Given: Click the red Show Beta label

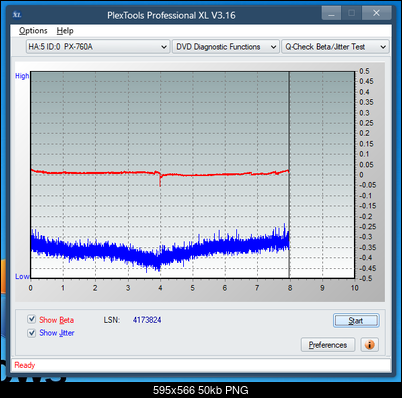Looking at the screenshot, I should [x=57, y=320].
